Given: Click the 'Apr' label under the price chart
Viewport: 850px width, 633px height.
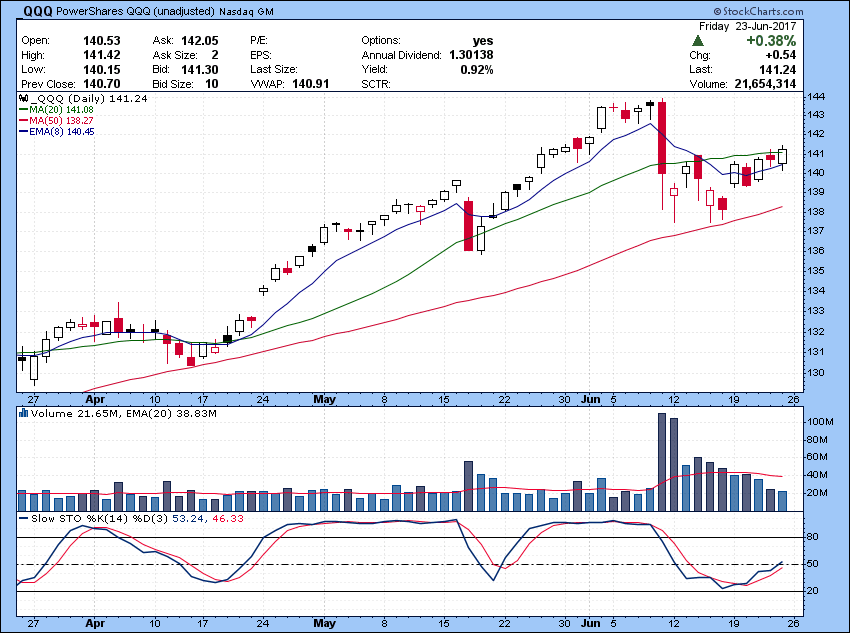Looking at the screenshot, I should pos(95,400).
